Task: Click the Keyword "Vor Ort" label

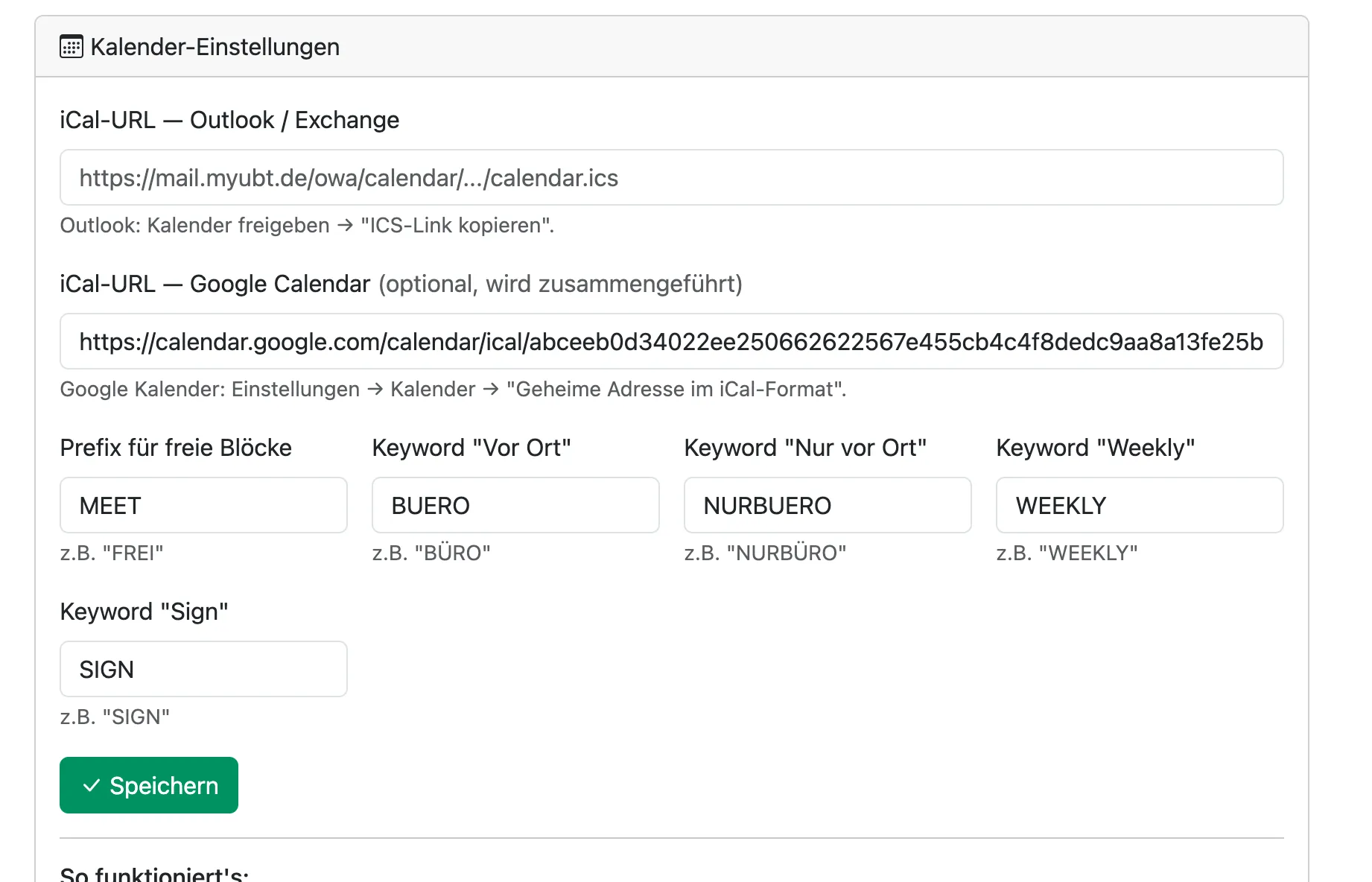Action: 471,448
